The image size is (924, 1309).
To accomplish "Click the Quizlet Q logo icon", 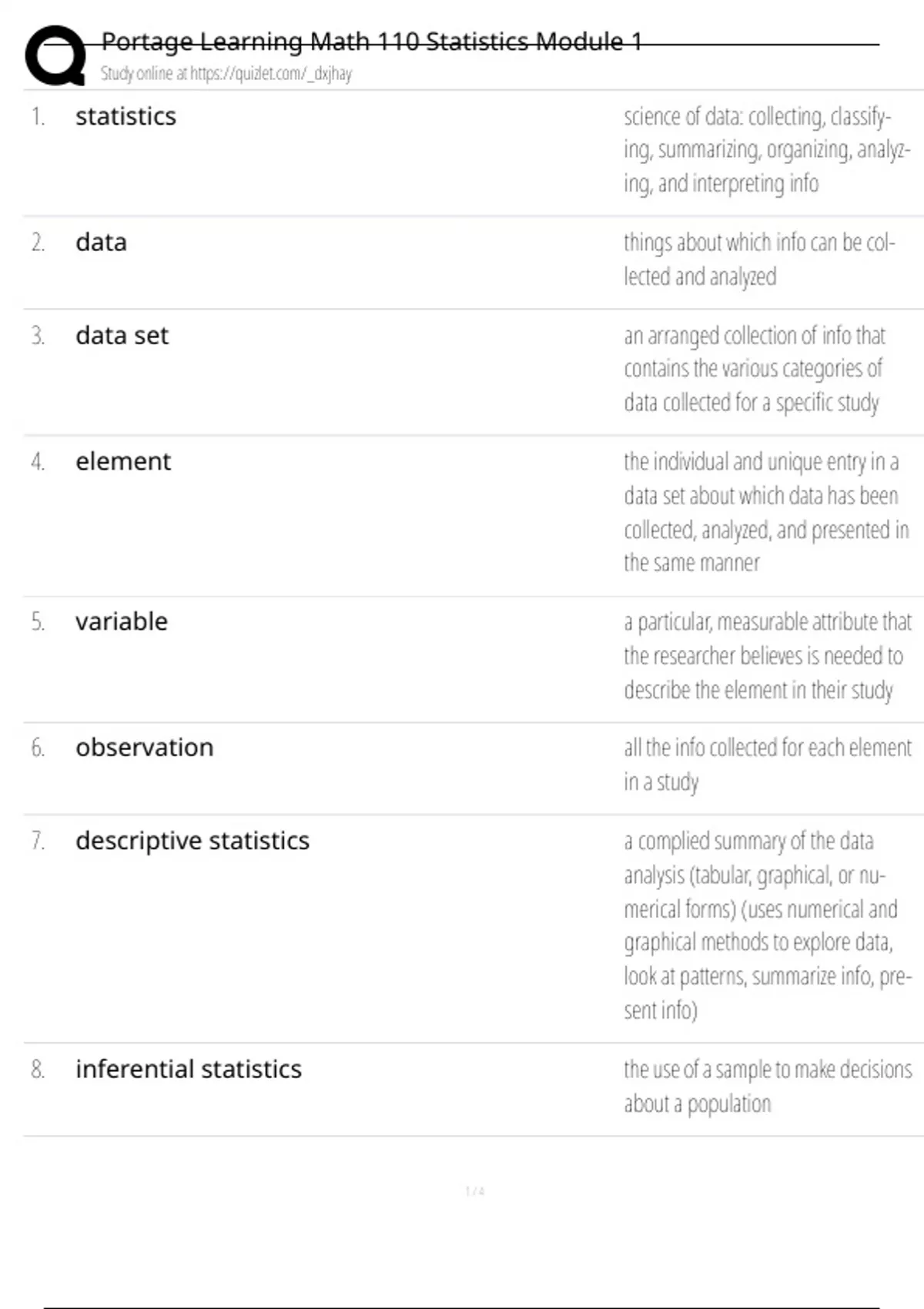I will point(55,55).
